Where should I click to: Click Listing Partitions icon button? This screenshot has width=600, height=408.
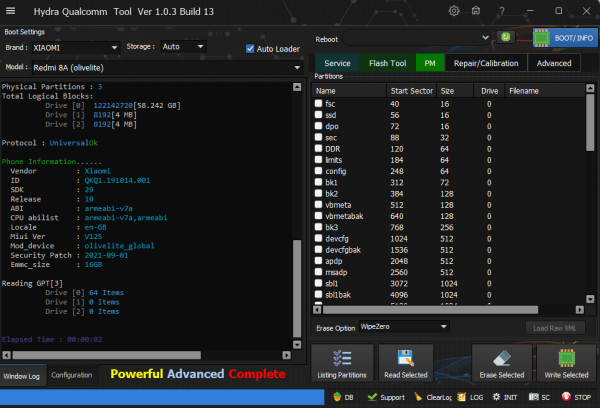tap(342, 363)
